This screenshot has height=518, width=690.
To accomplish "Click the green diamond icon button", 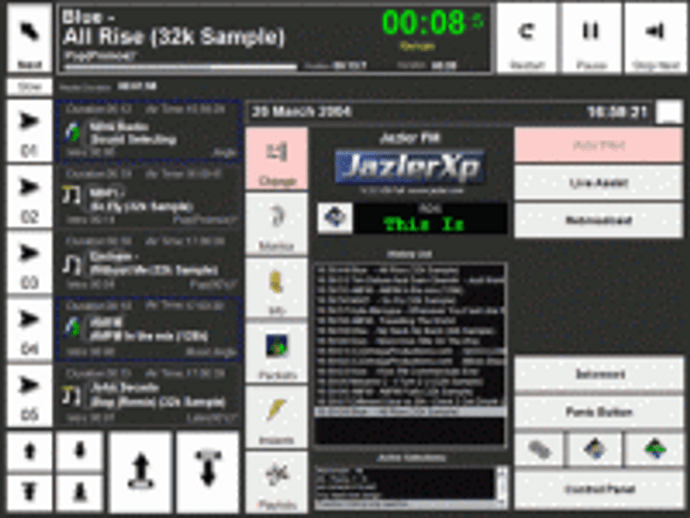I will coord(655,449).
